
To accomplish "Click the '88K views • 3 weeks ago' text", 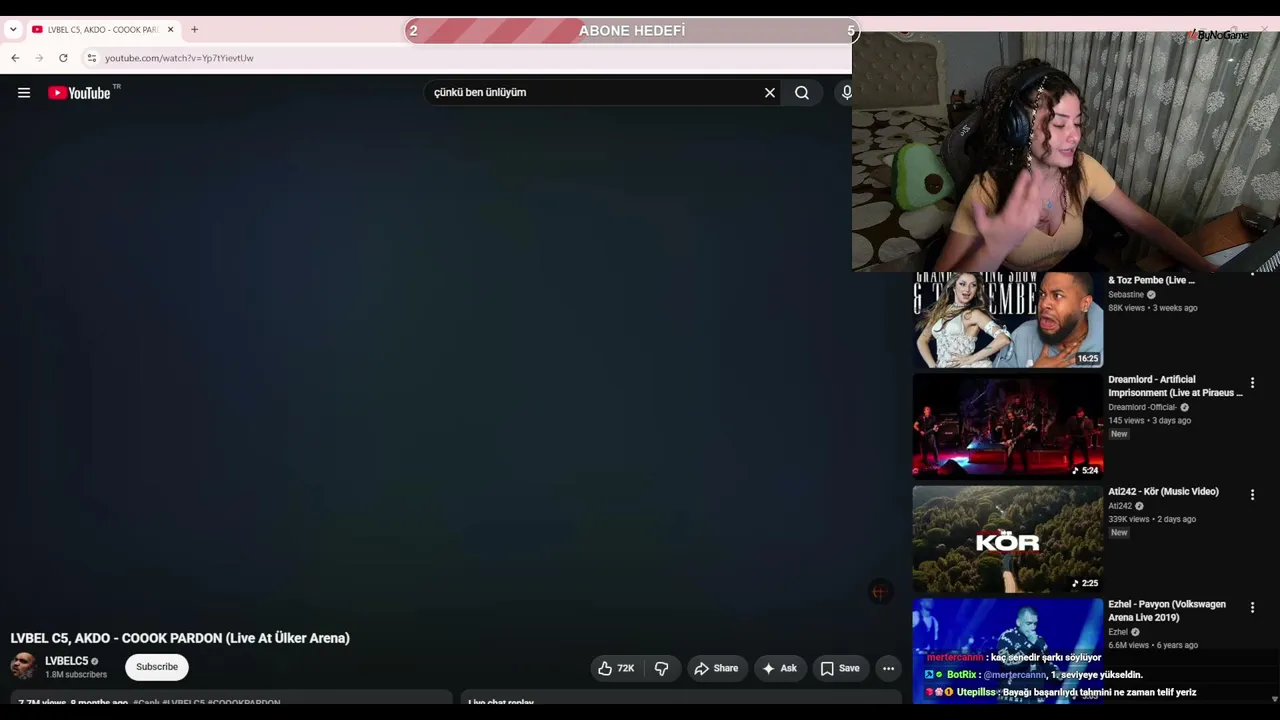I will [x=1153, y=308].
